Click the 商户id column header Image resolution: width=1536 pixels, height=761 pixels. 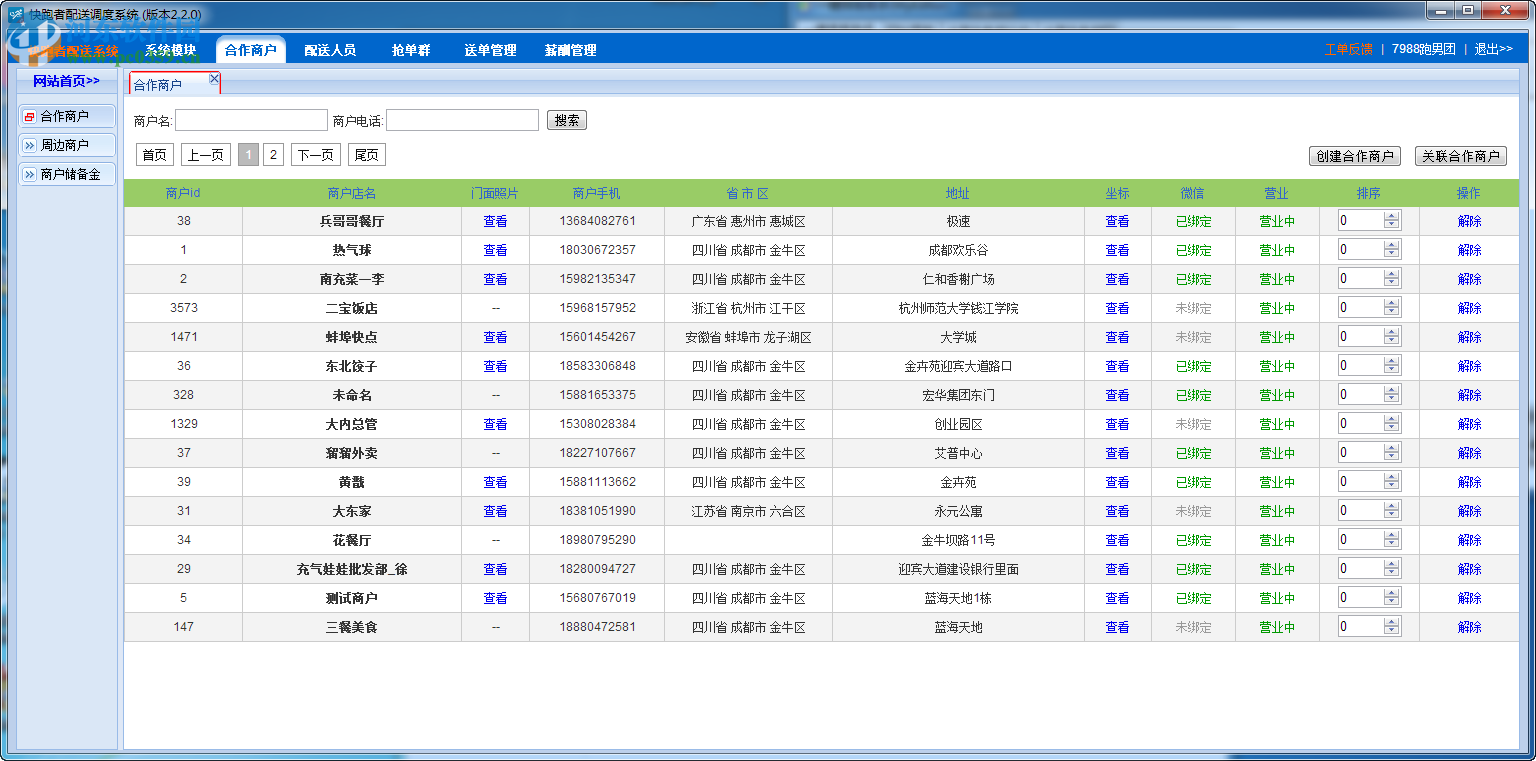coord(183,193)
